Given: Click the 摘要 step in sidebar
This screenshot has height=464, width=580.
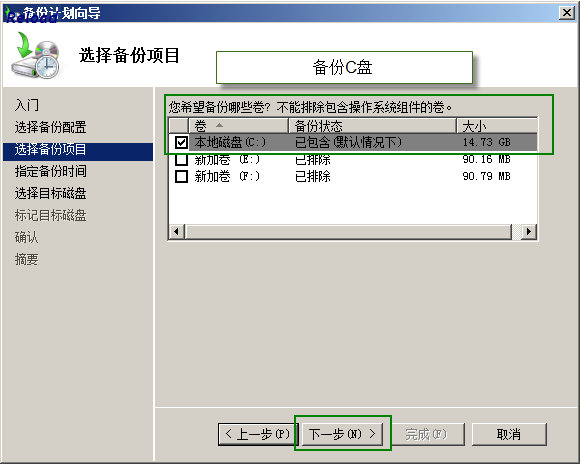Looking at the screenshot, I should pyautogui.click(x=27, y=259).
